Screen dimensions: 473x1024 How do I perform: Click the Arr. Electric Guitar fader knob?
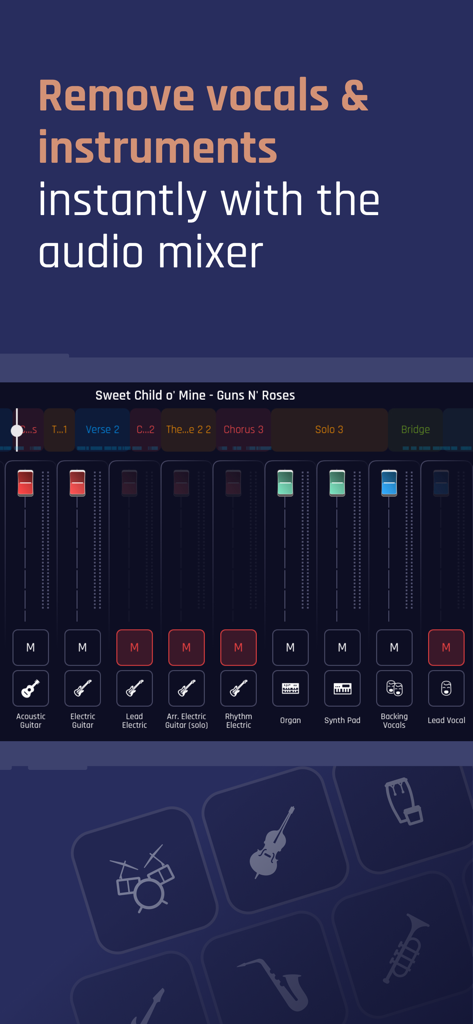click(x=181, y=483)
